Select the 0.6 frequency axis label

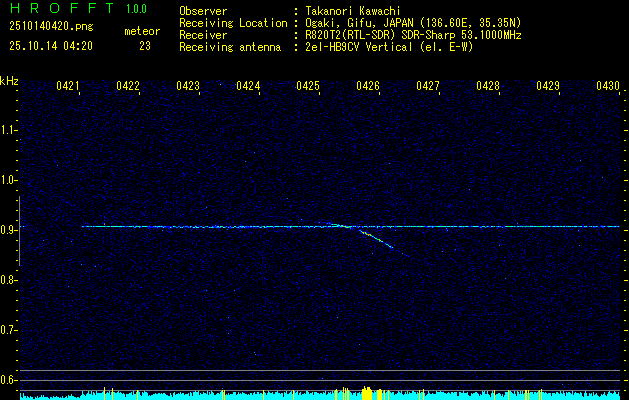pos(9,380)
